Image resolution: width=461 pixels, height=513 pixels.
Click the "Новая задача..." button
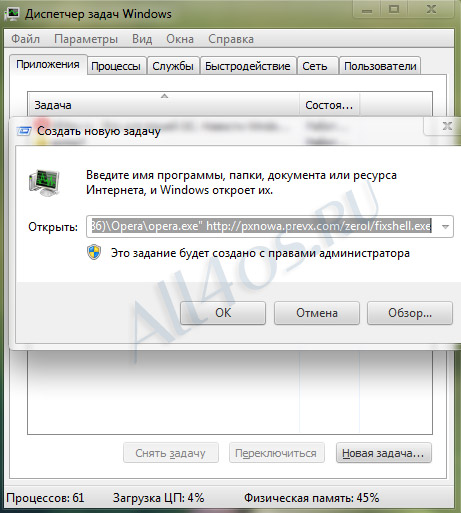coord(384,453)
